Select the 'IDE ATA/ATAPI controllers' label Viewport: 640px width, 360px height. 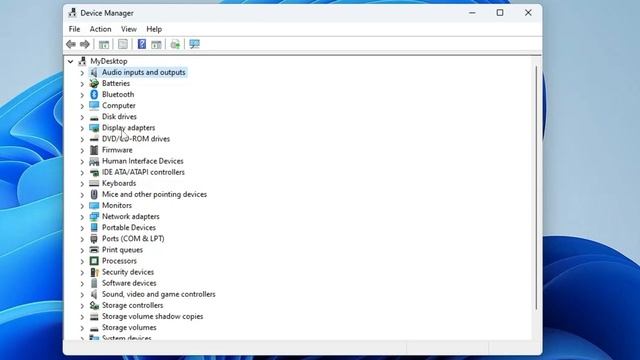pos(143,172)
